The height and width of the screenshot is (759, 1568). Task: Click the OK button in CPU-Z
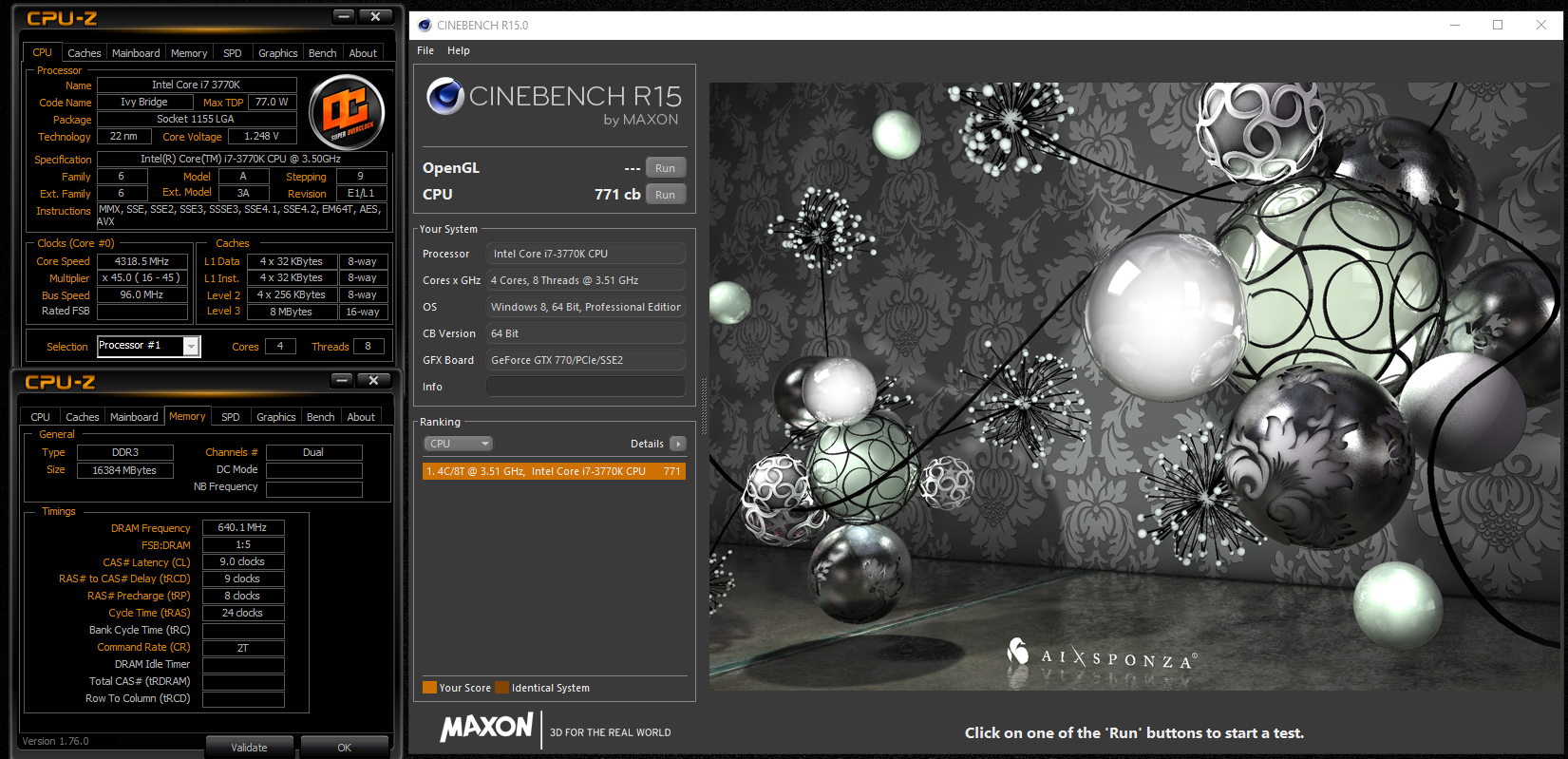pos(344,748)
